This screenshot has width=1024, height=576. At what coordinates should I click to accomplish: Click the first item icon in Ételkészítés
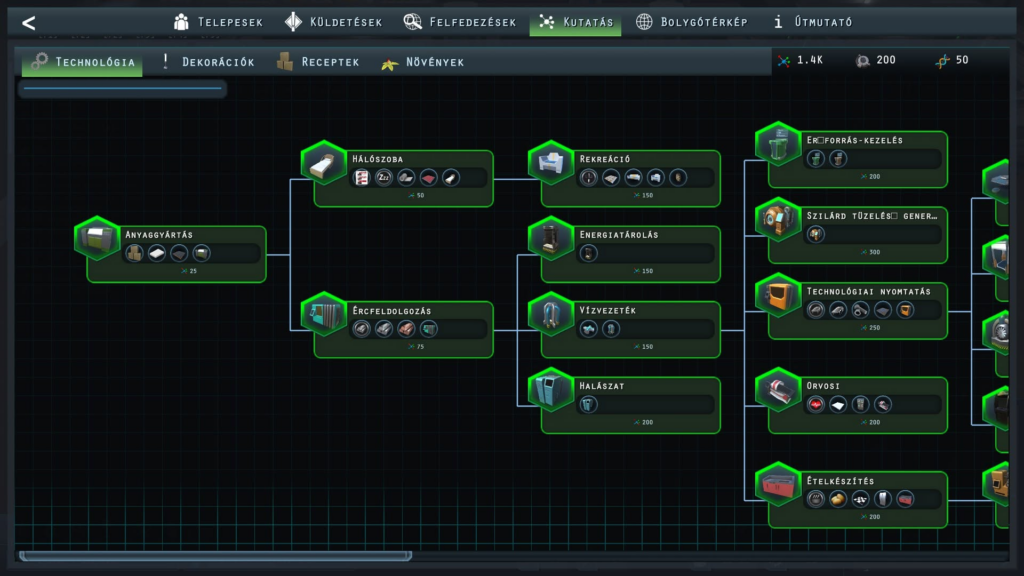(816, 500)
